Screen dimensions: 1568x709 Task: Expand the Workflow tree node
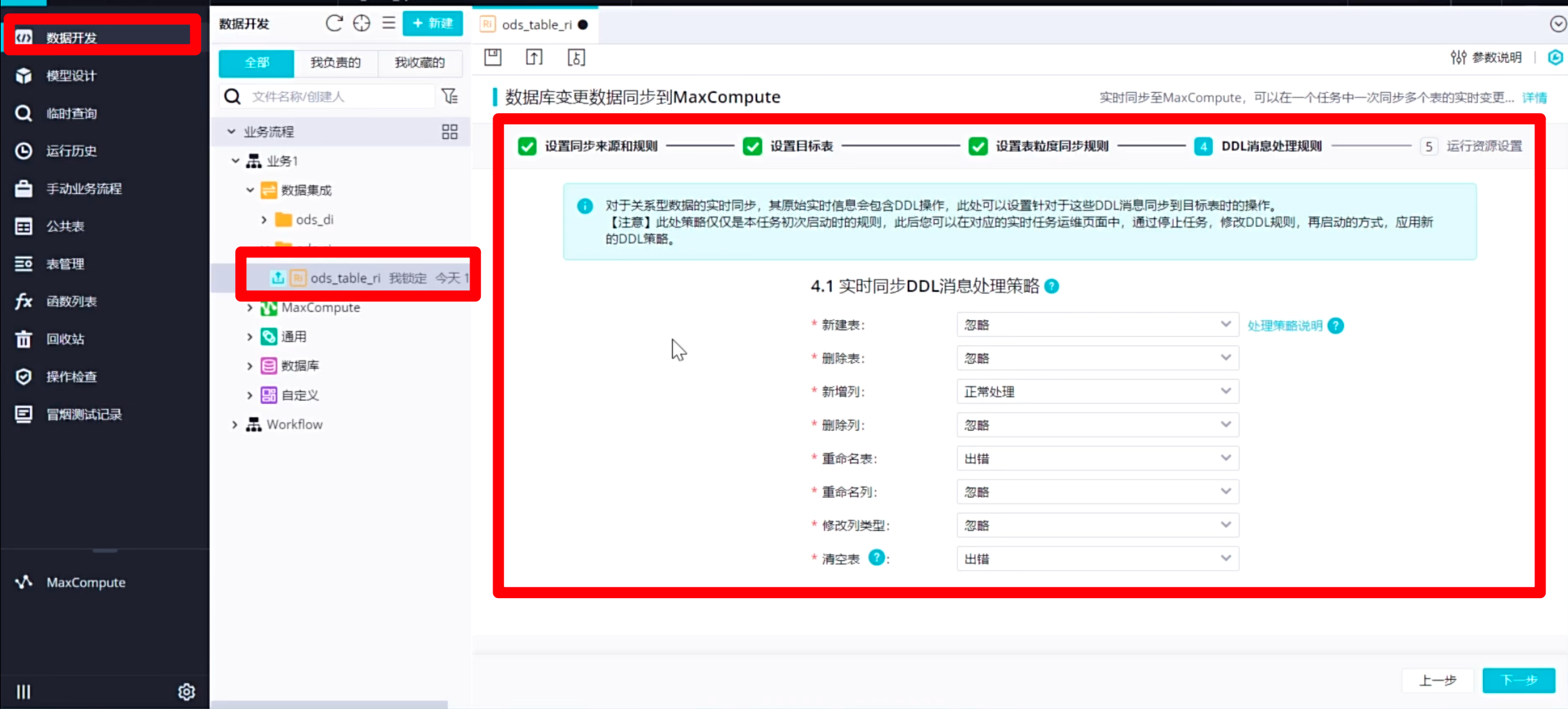coord(235,424)
